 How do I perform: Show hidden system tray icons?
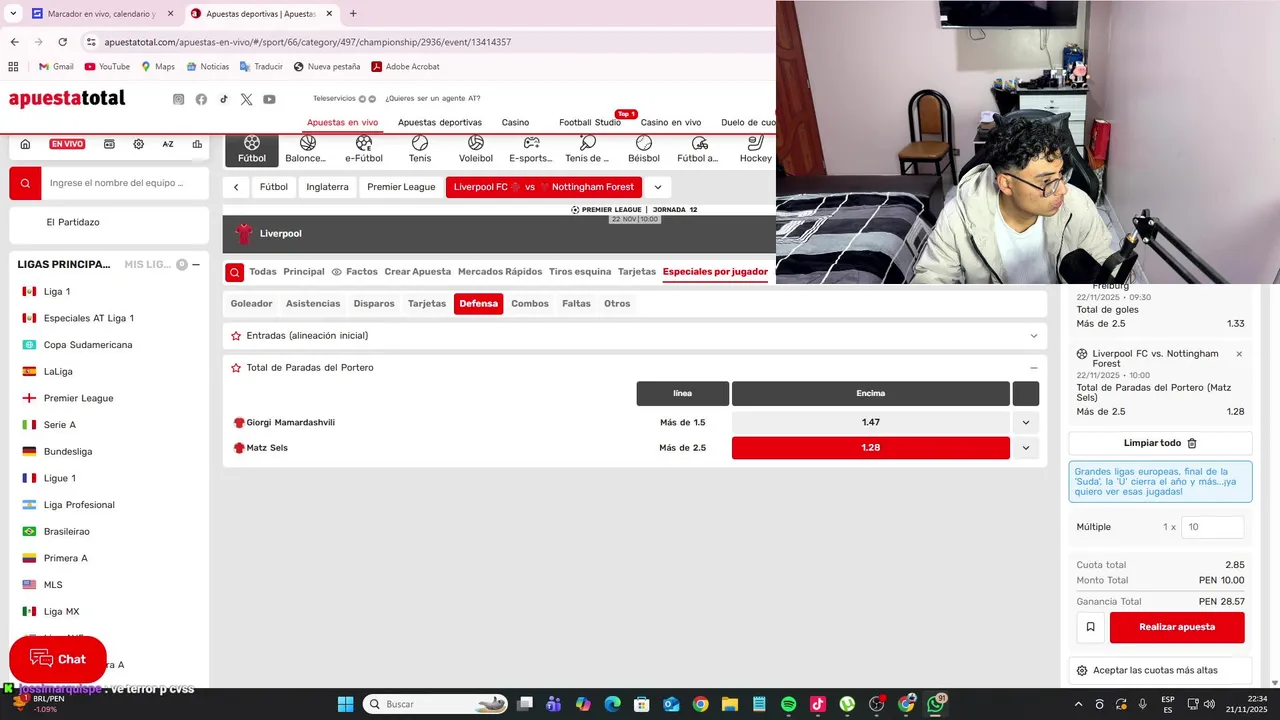[x=1078, y=704]
